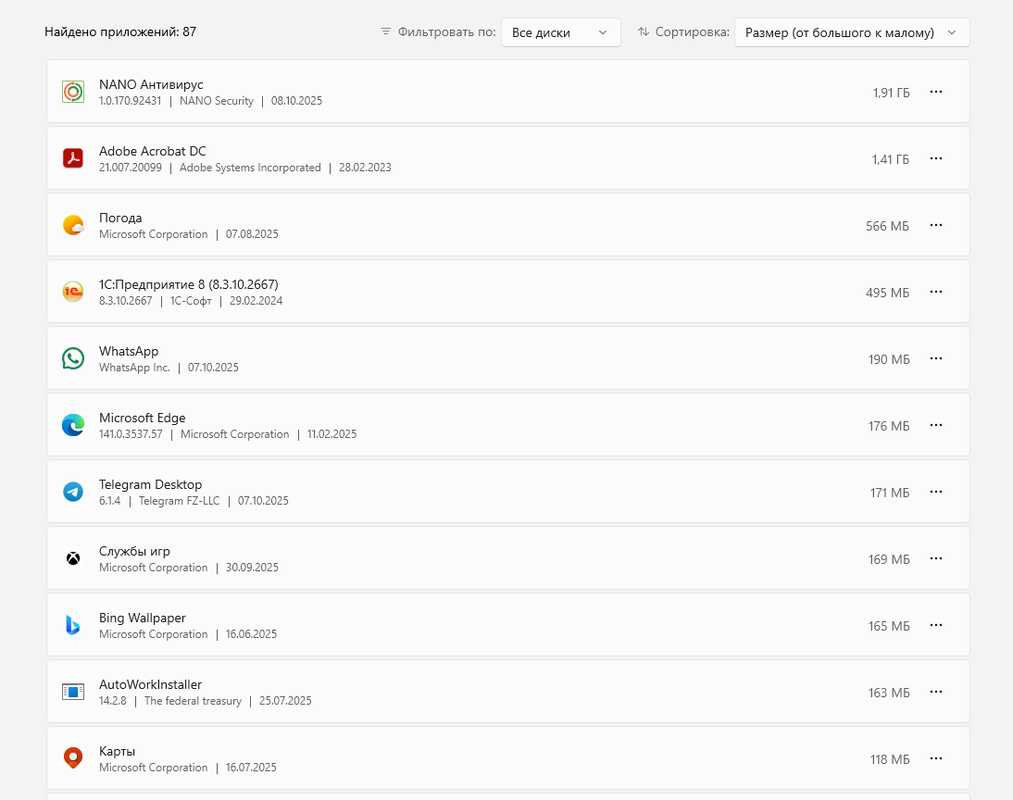
Task: Click the 1С-Софт publisher text
Action: (191, 300)
